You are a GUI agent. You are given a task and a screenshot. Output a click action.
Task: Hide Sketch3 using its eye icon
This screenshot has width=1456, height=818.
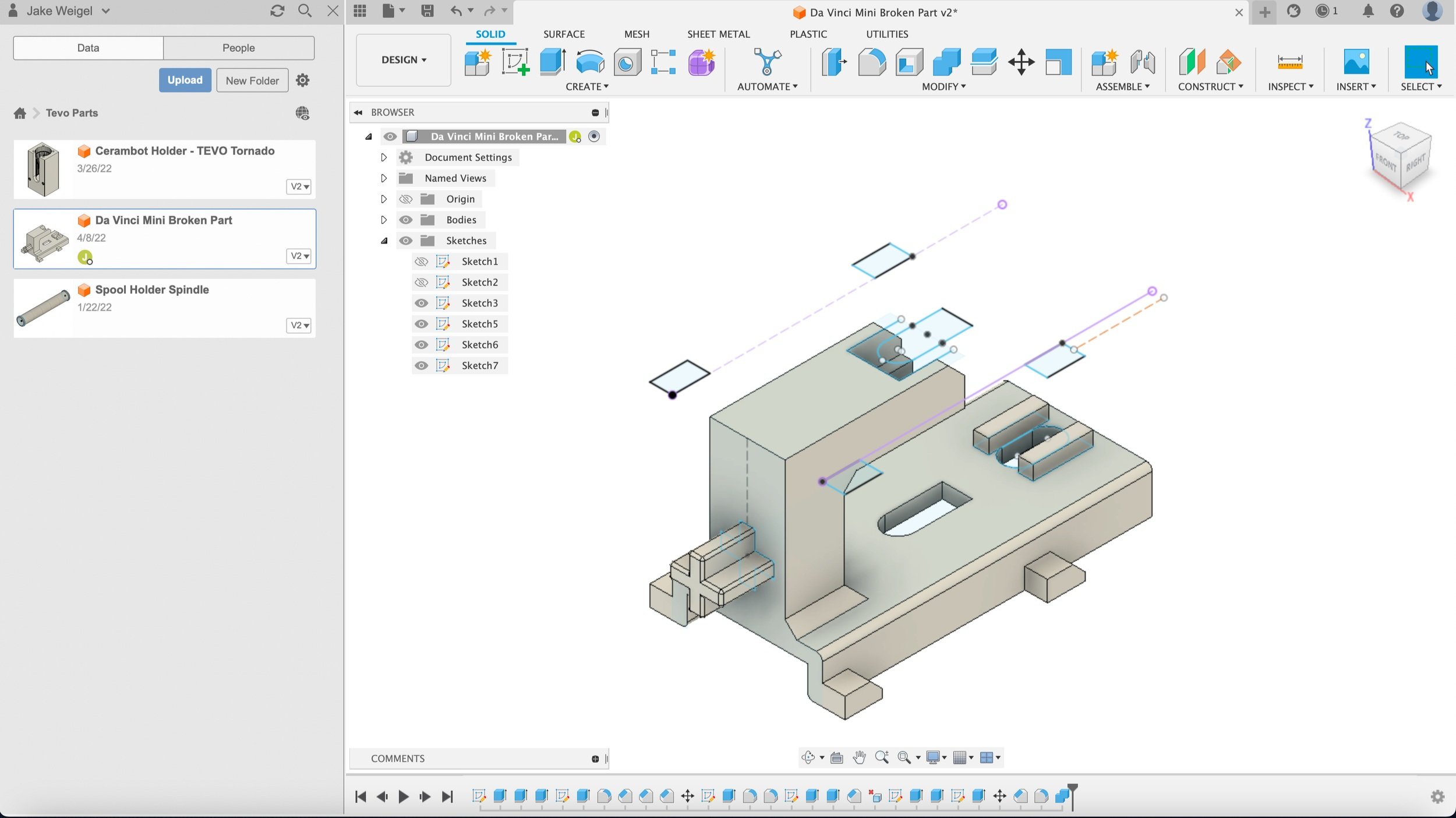pos(421,303)
